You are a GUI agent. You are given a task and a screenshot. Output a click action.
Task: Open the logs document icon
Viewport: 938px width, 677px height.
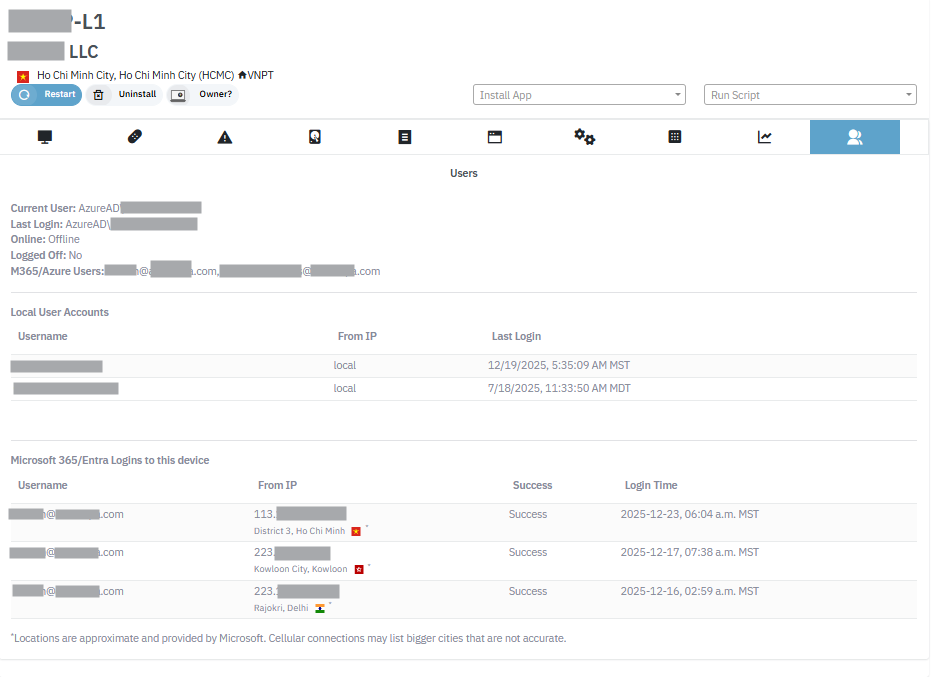click(x=405, y=137)
